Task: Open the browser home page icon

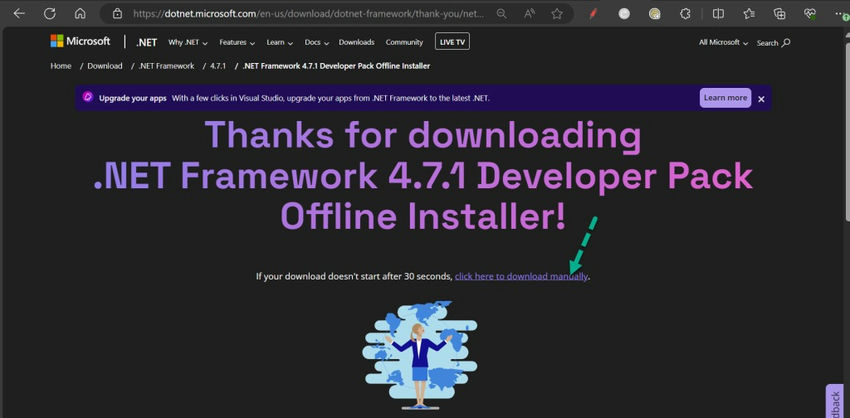Action: point(80,14)
